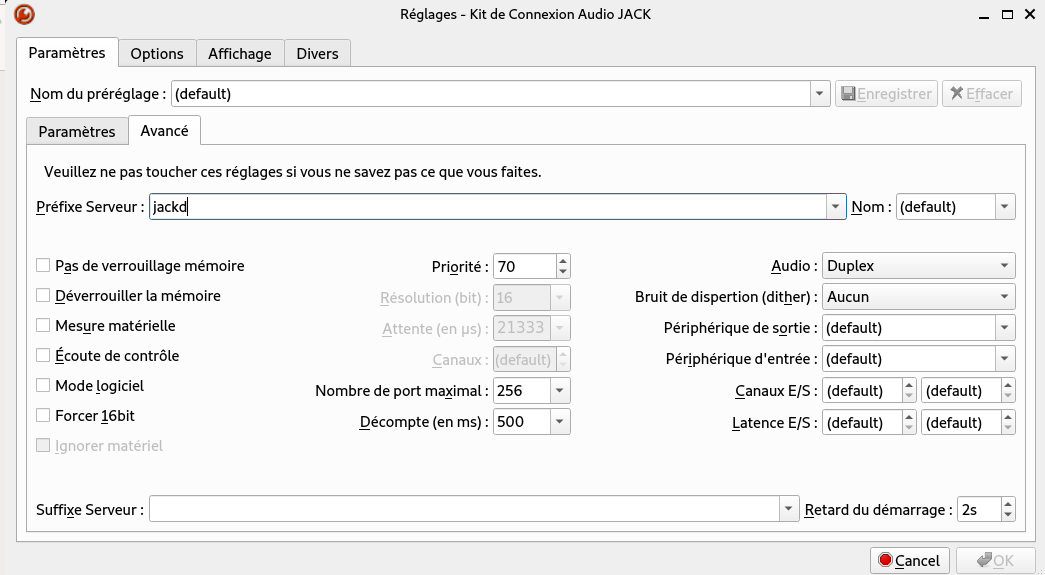Click the Effacer delete preset button

click(x=981, y=94)
